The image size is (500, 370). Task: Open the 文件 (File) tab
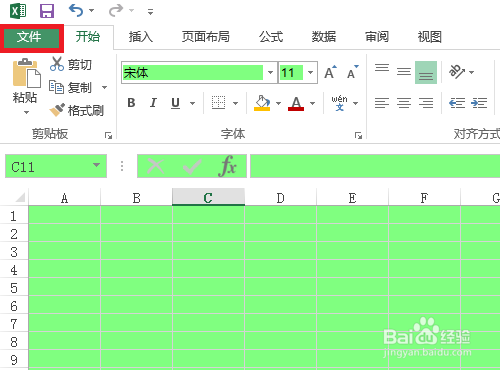point(31,37)
